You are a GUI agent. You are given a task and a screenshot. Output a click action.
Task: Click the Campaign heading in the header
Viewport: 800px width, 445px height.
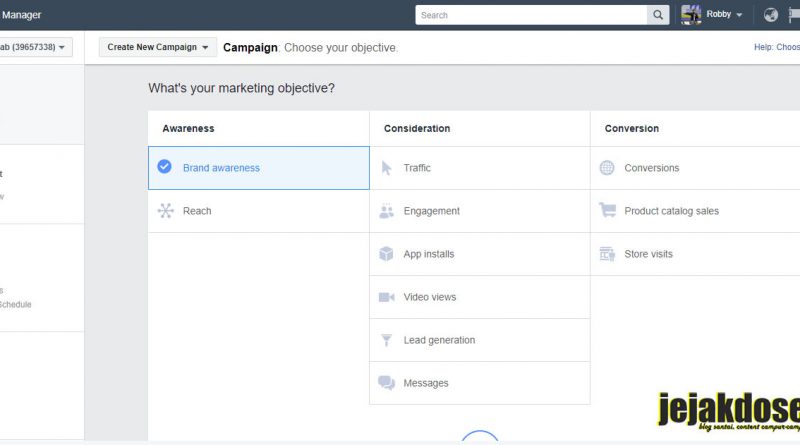point(250,47)
